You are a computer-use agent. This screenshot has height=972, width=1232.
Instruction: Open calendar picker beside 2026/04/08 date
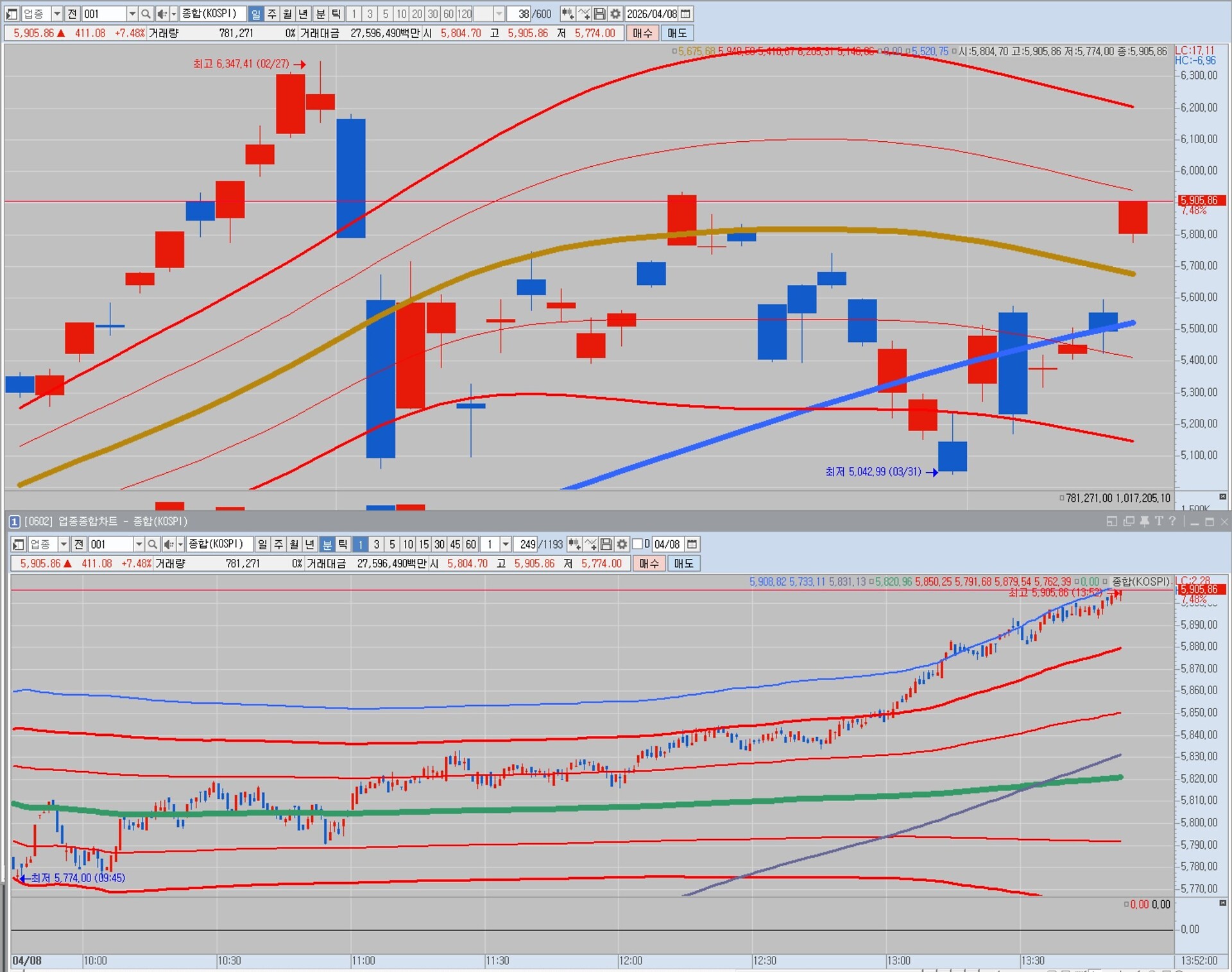[x=686, y=13]
